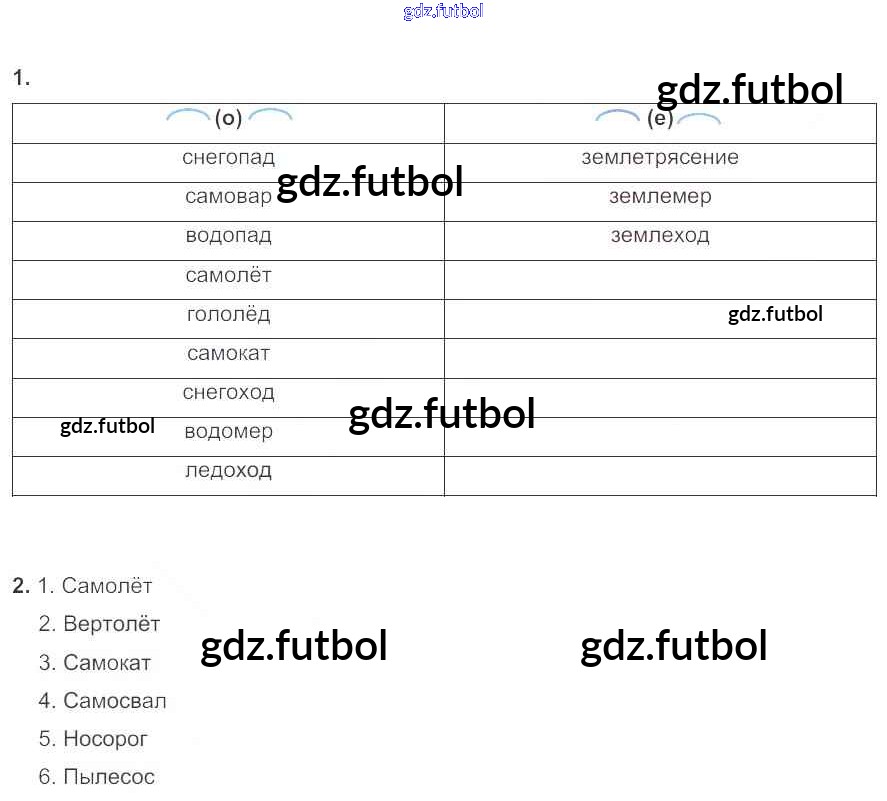Select list item 4 Самосвал
Screen dimensions: 887x801
[x=102, y=701]
